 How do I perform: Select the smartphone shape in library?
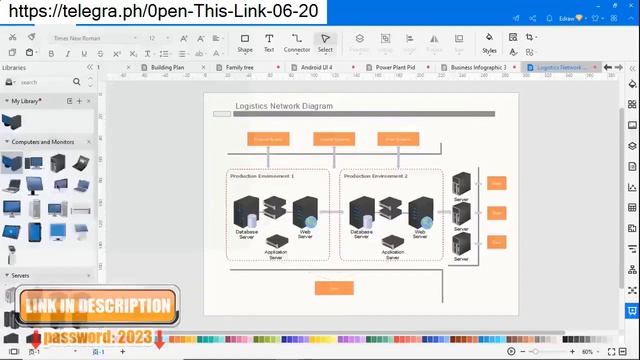35,233
